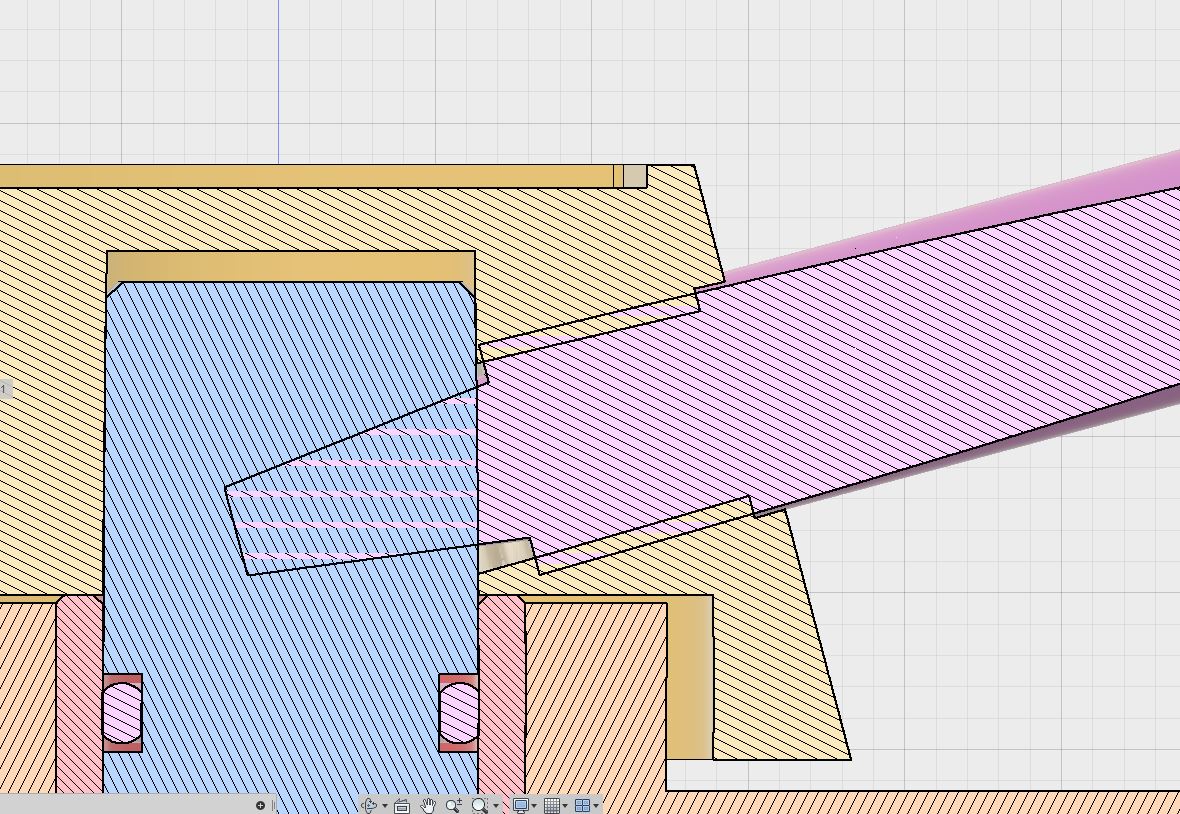This screenshot has height=814, width=1180.
Task: Activate the Pan hand tool
Action: [428, 806]
